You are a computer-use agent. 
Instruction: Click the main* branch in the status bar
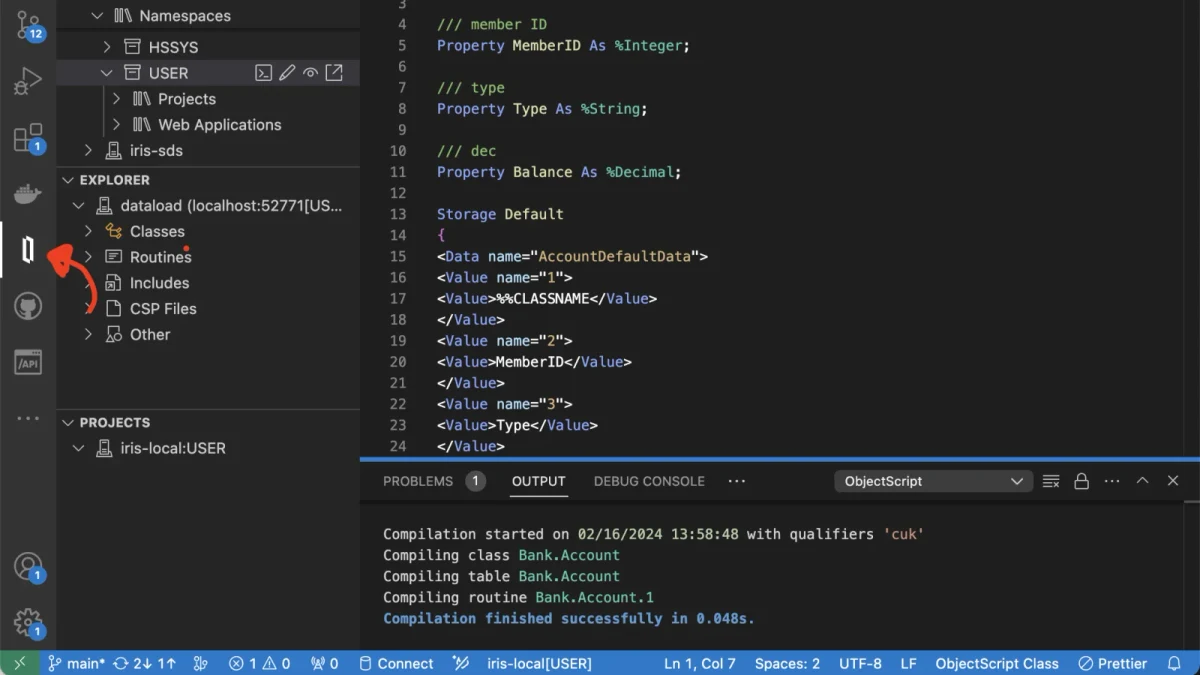click(x=76, y=664)
